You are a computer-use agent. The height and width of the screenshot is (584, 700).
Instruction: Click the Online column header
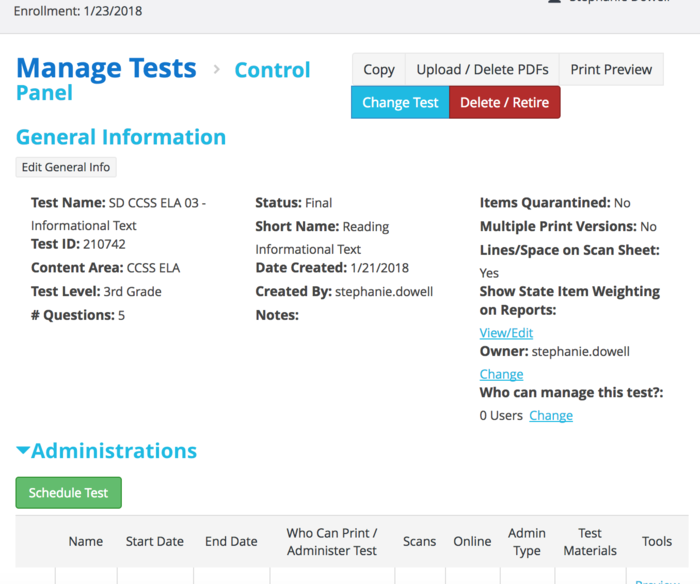472,541
